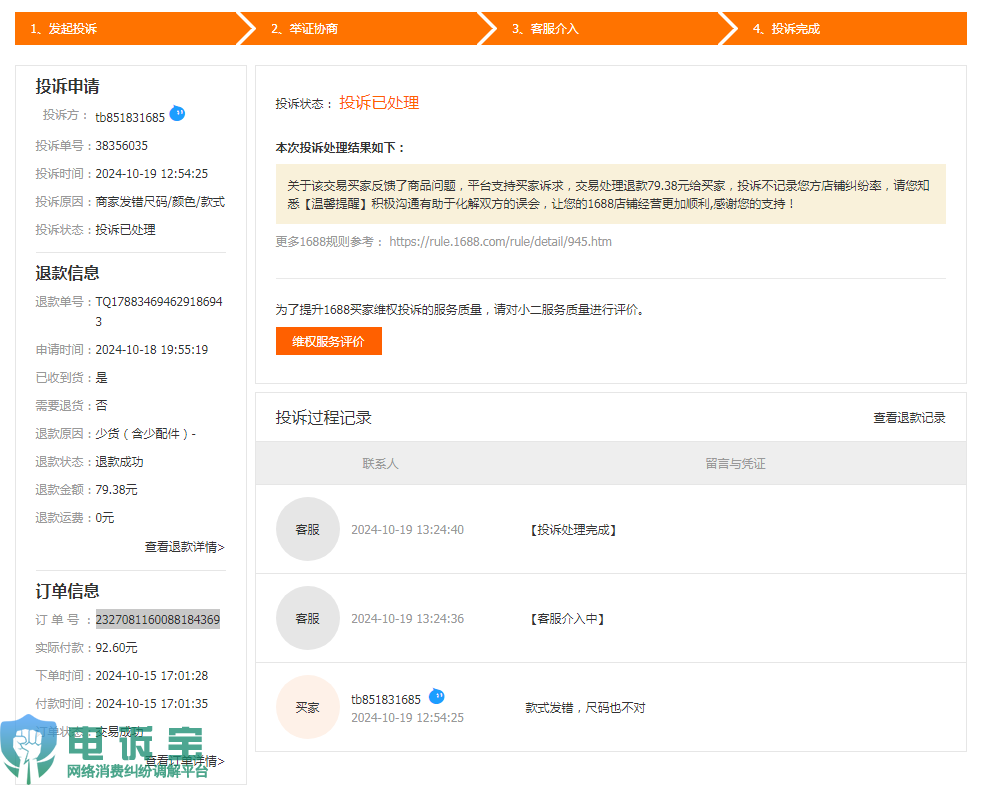Viewport: 990px width, 785px height.
Task: Click the complaint result message box
Action: click(611, 194)
